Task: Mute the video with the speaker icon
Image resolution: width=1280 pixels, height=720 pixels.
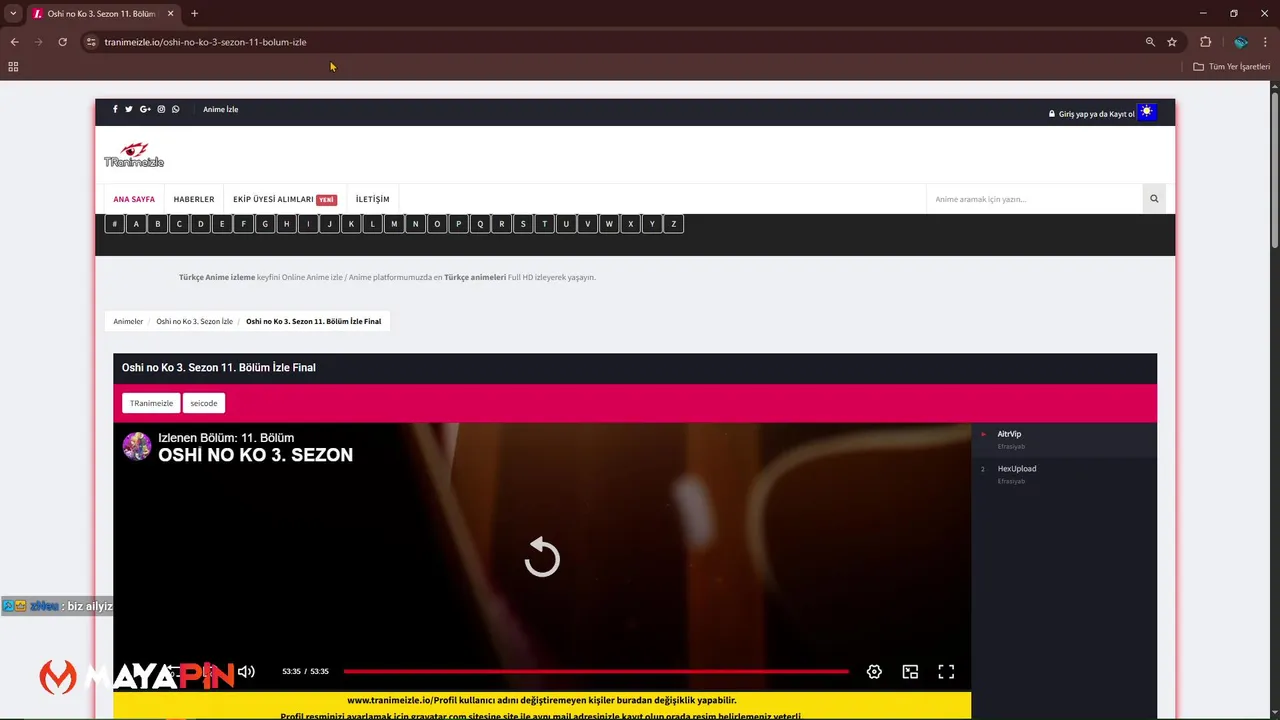Action: point(246,672)
